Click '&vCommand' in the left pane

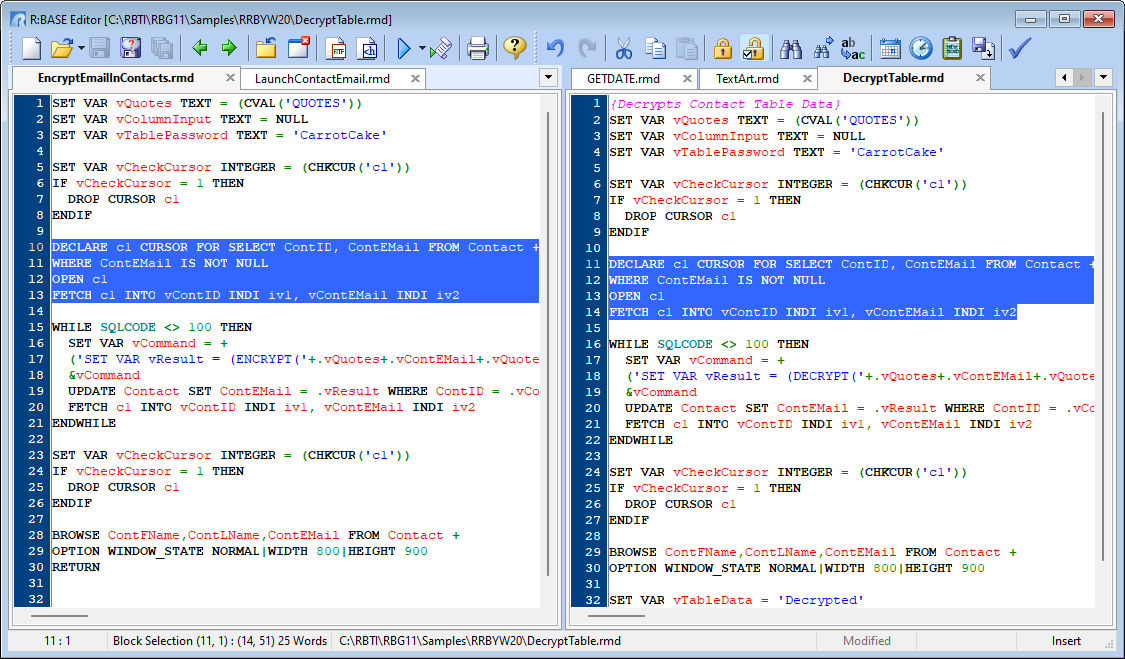coord(104,375)
